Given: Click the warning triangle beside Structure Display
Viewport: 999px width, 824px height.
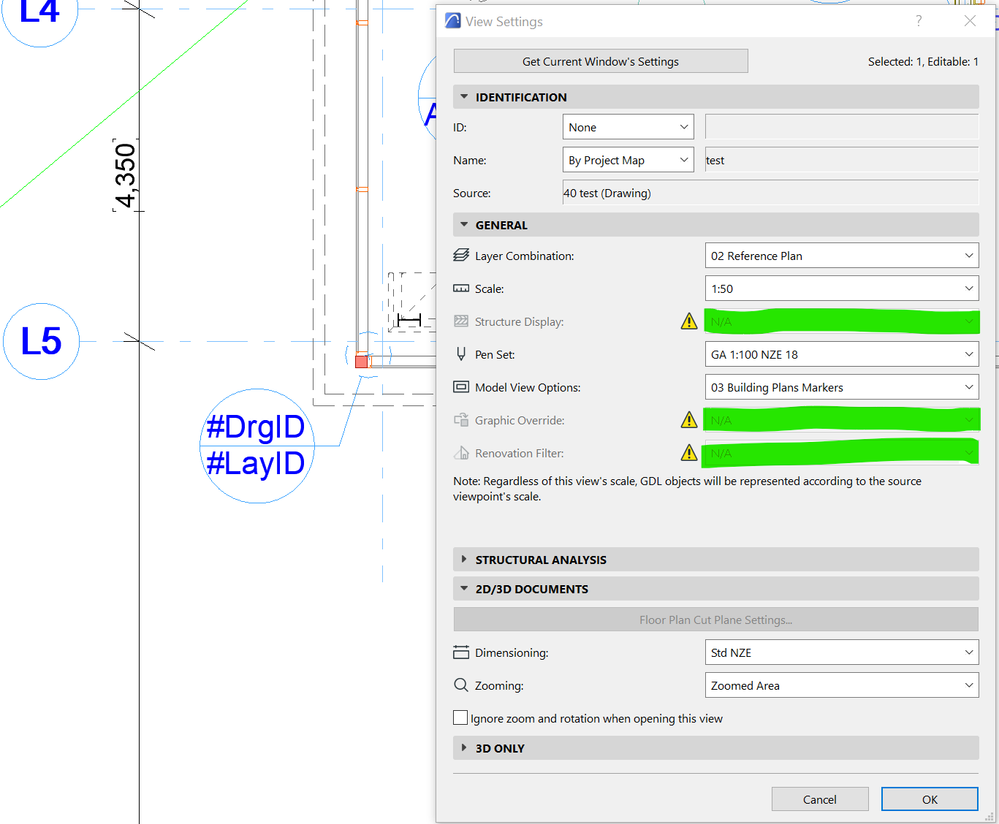Looking at the screenshot, I should (688, 321).
